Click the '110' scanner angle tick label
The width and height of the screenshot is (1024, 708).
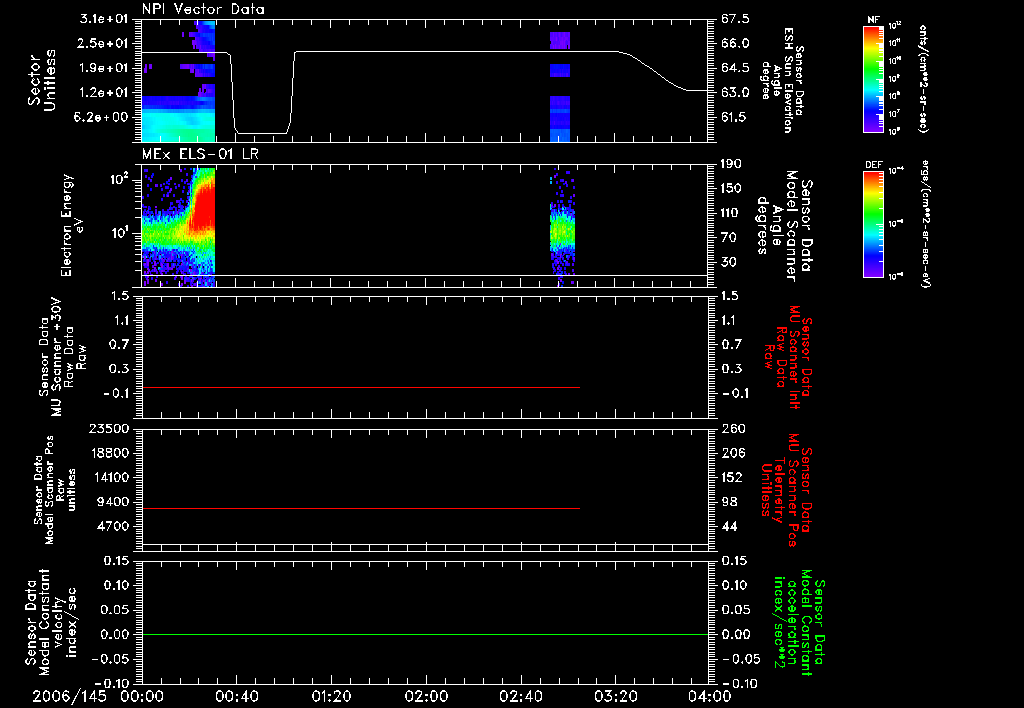pos(732,213)
